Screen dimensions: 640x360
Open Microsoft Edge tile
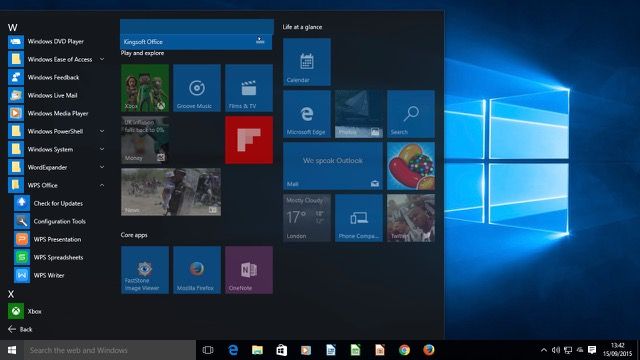(x=307, y=114)
